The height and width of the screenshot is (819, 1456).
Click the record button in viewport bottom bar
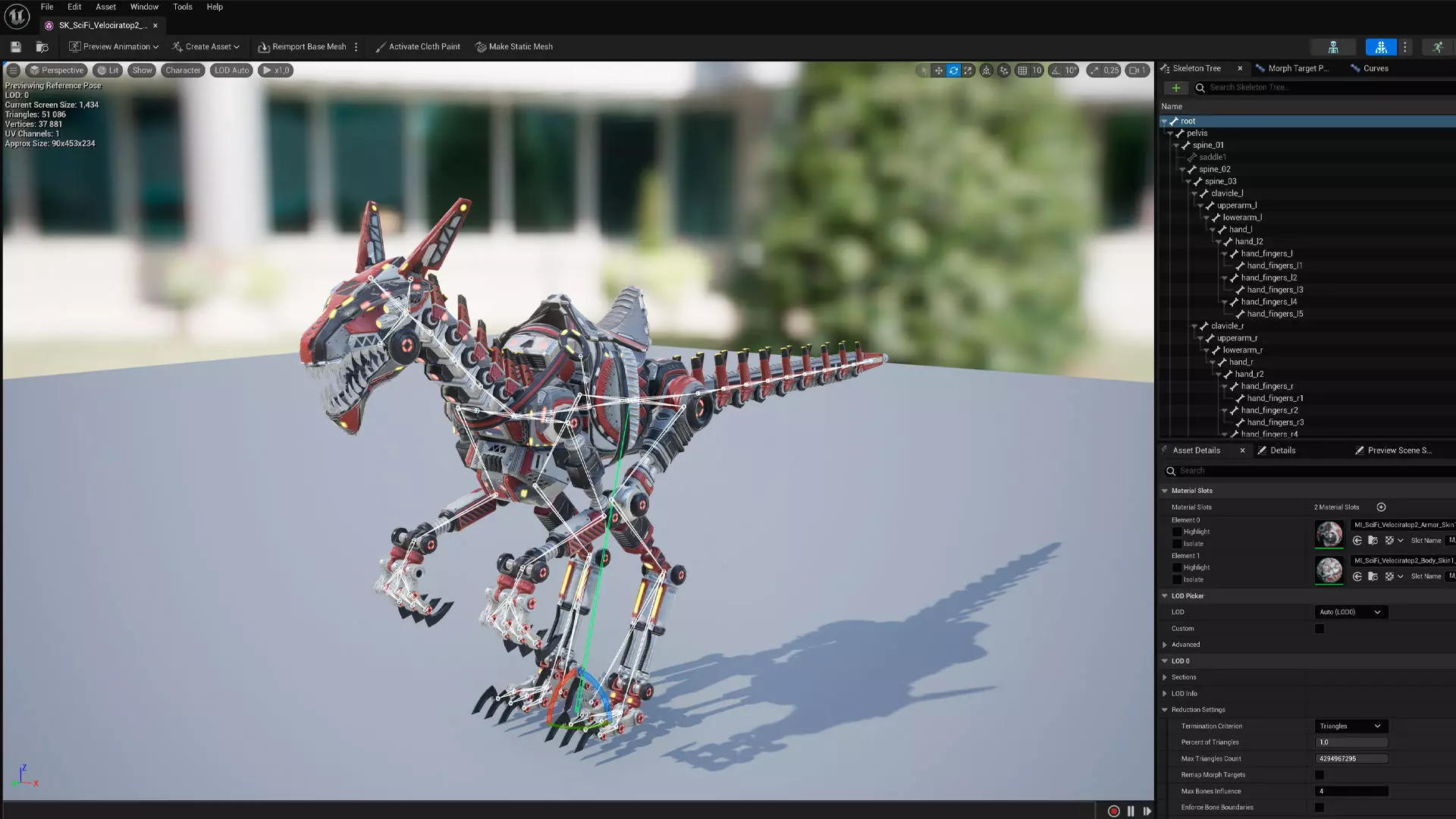1113,811
